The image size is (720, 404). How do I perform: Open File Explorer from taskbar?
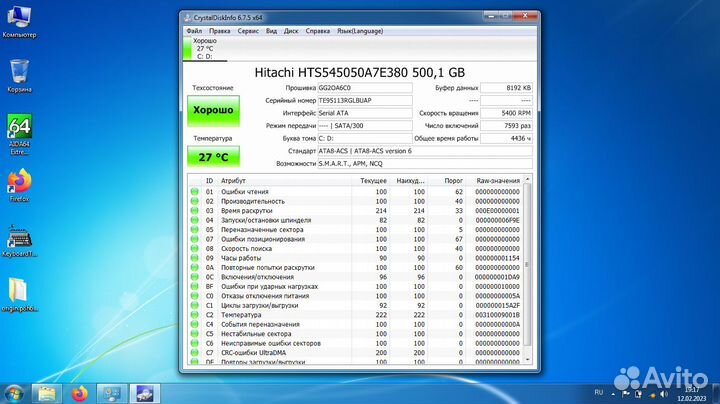click(x=47, y=394)
